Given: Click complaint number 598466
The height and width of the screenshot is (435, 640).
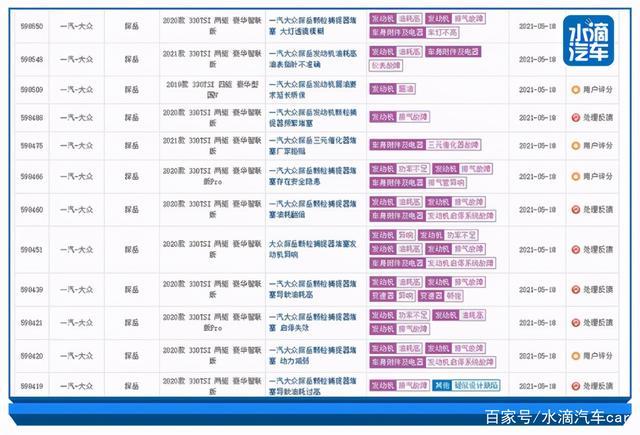Looking at the screenshot, I should 31,177.
